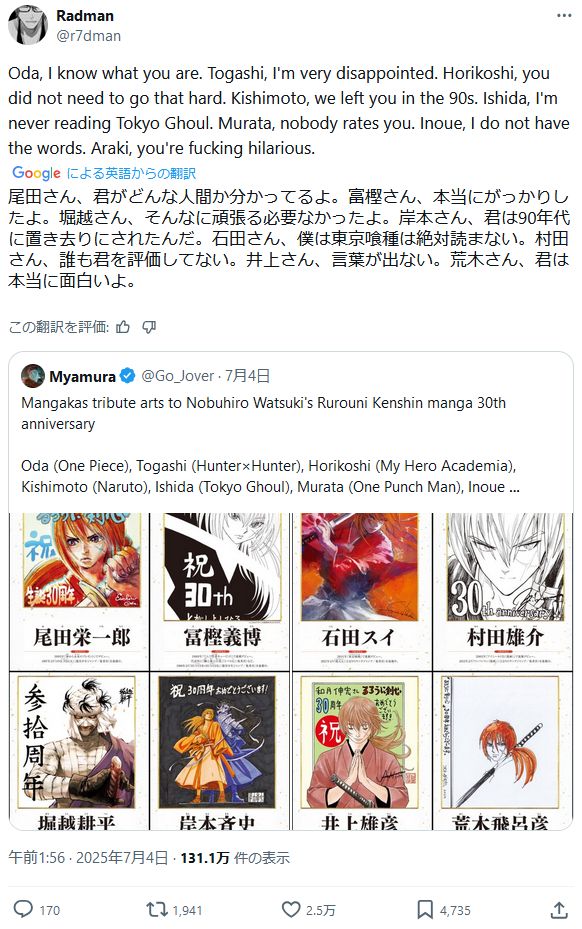Click the repost arrows icon
Screen dimensions: 582x929
coord(156,909)
